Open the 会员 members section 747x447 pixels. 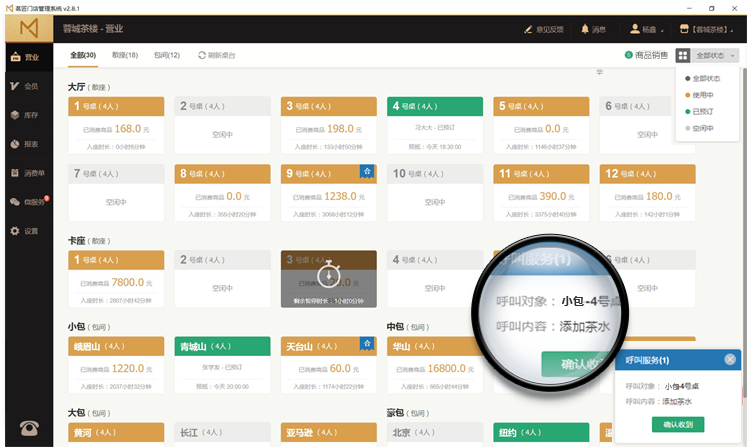point(29,86)
